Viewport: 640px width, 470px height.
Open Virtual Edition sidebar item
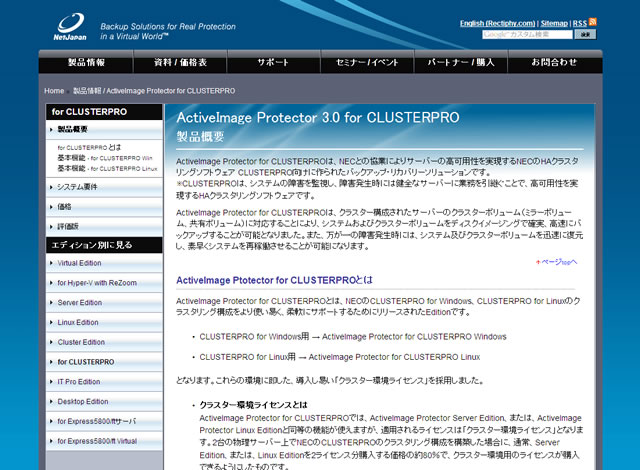(x=104, y=263)
